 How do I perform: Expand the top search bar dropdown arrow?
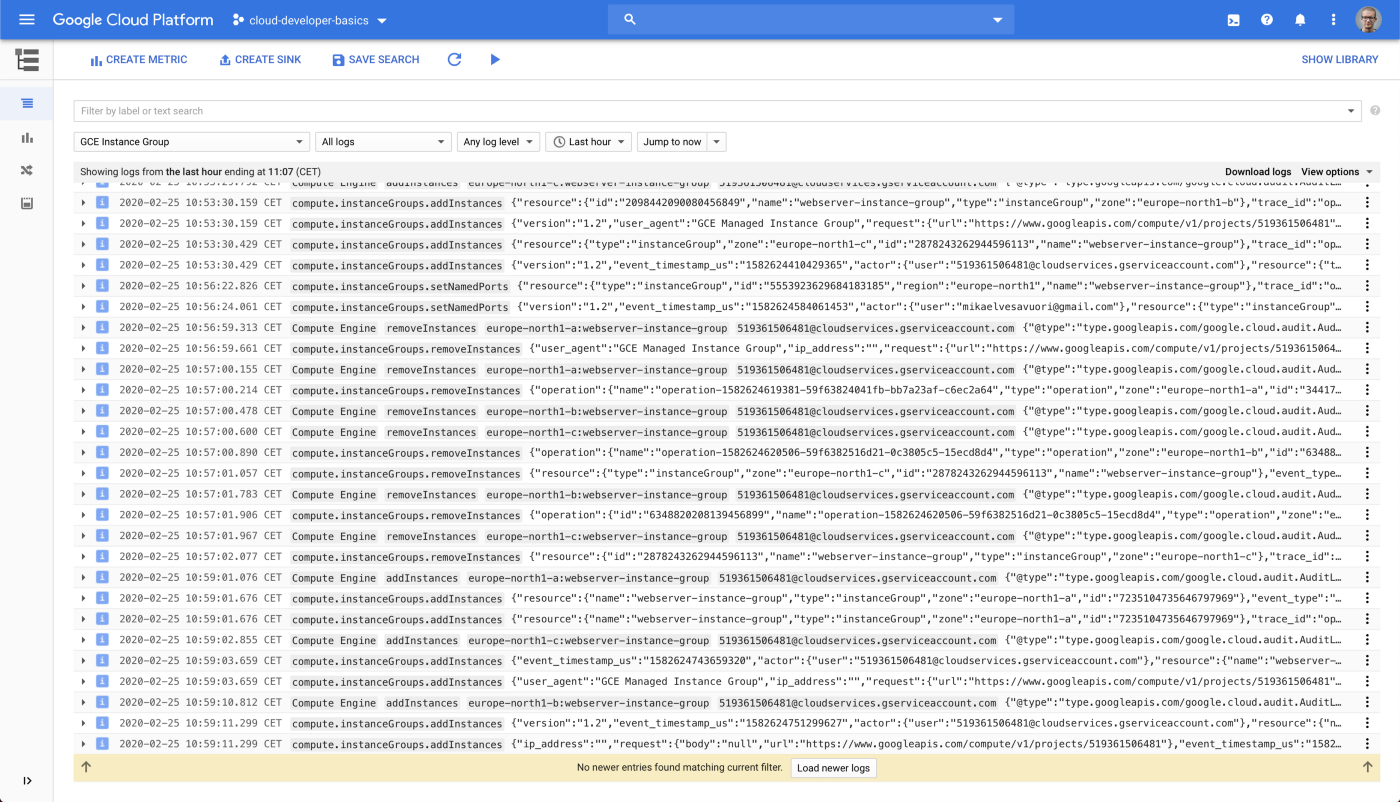997,20
